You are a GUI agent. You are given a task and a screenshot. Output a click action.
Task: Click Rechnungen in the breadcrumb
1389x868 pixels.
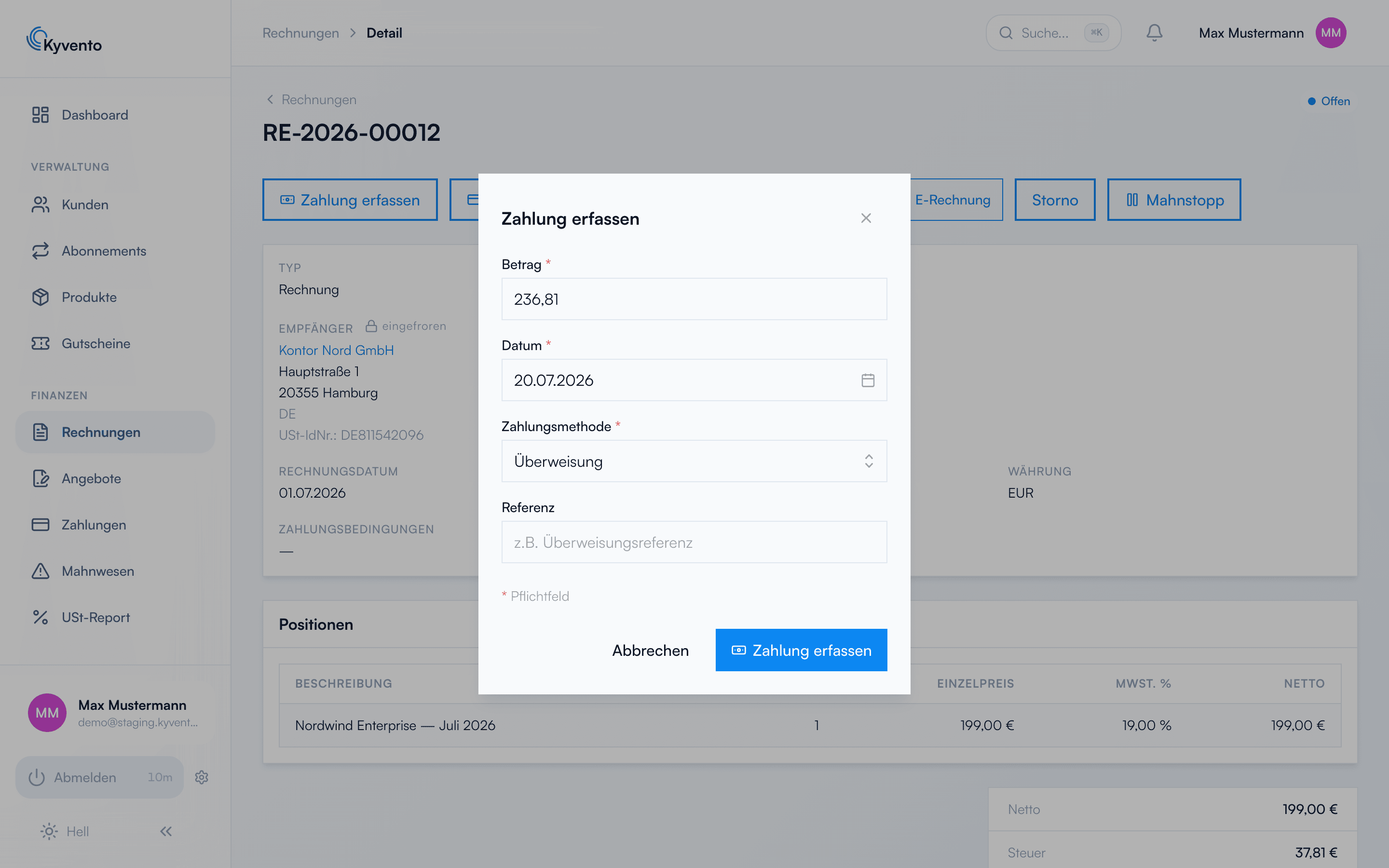click(x=301, y=33)
